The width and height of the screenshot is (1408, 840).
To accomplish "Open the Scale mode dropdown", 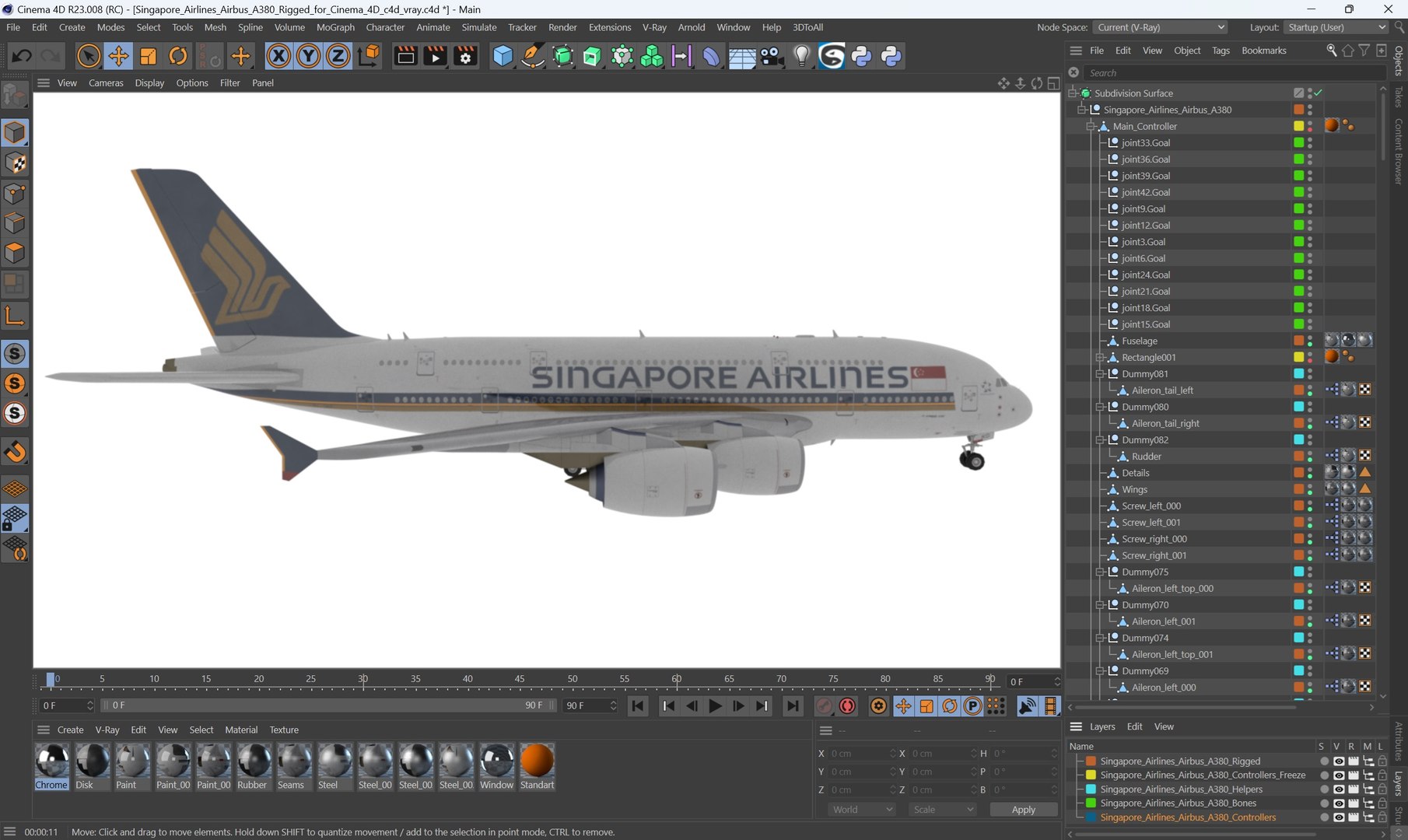I will click(x=943, y=810).
